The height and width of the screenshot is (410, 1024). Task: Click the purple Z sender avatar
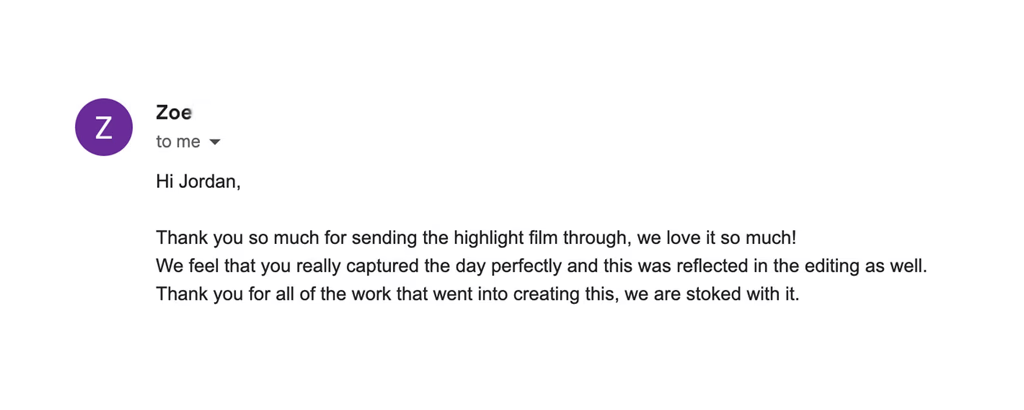(104, 127)
